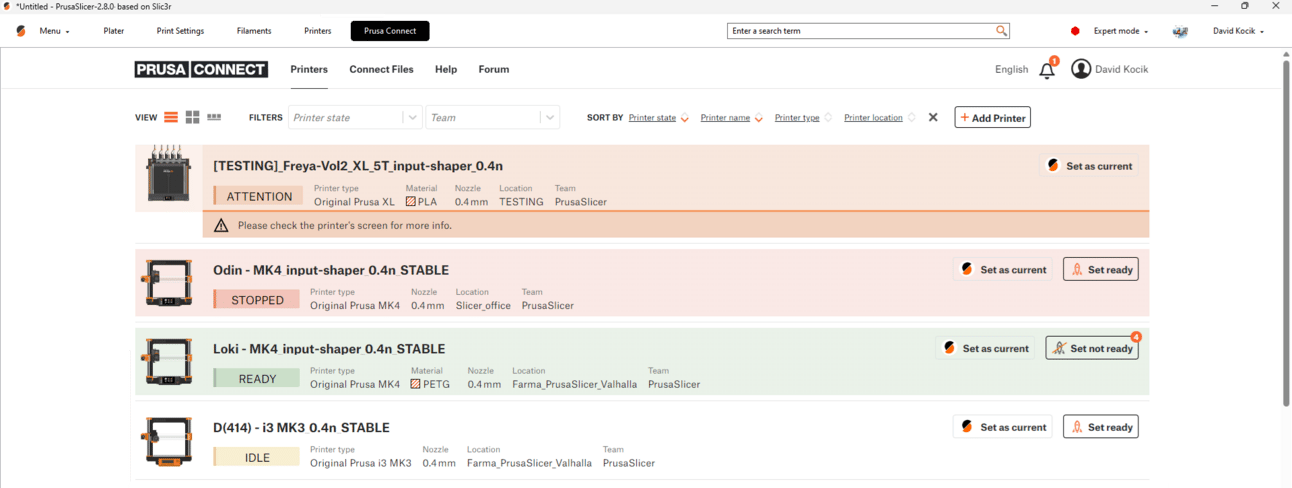Set the Odin MK4 printer ready

pos(1101,269)
